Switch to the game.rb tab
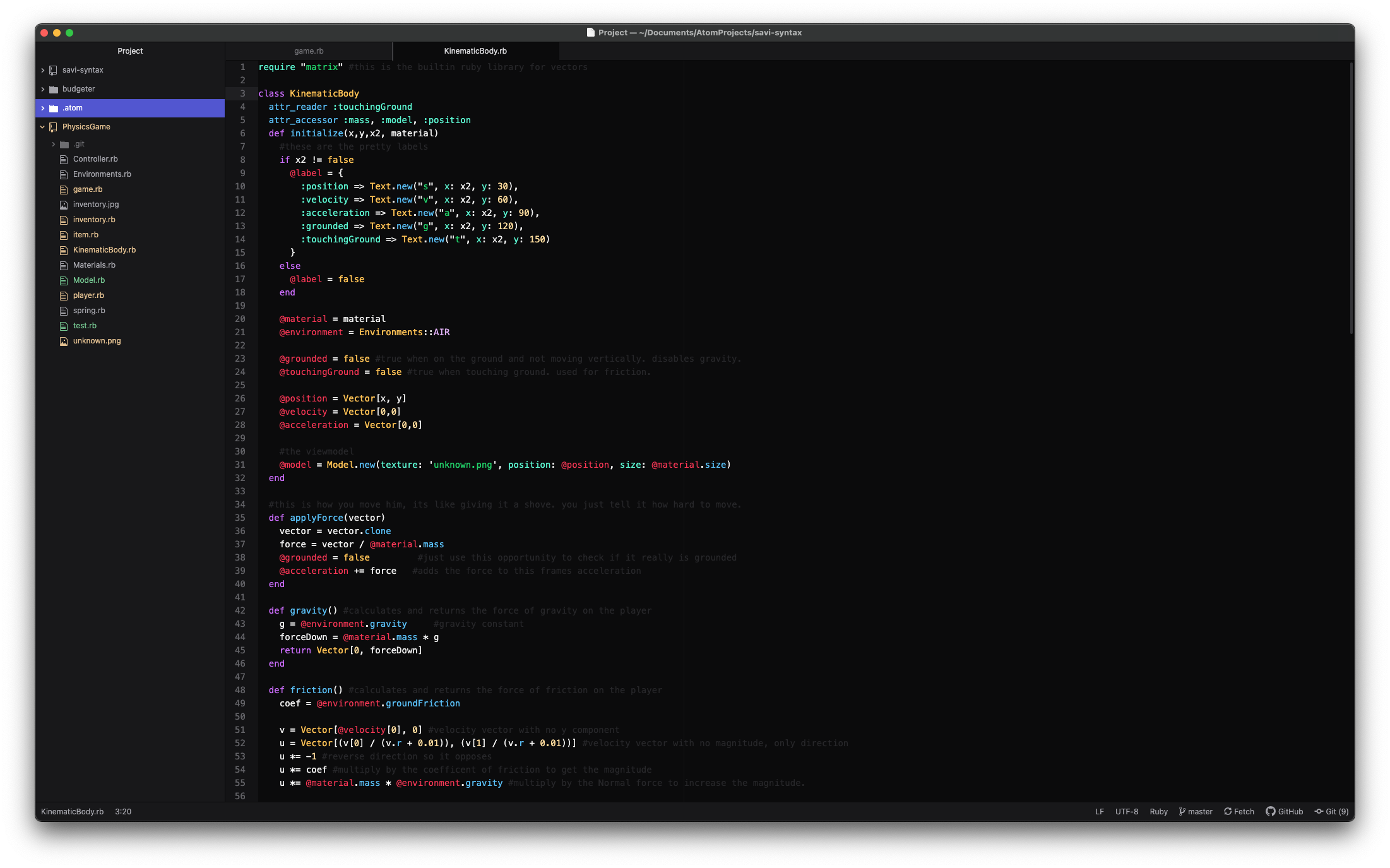 click(309, 51)
